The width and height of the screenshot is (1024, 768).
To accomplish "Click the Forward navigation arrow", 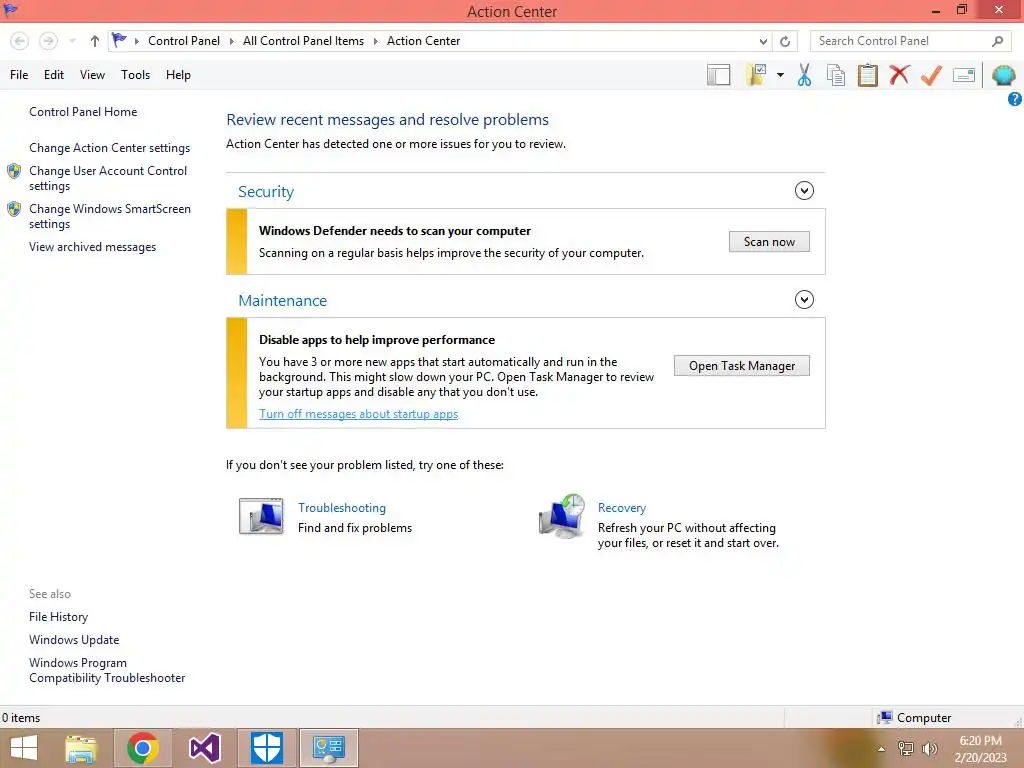I will (x=48, y=41).
